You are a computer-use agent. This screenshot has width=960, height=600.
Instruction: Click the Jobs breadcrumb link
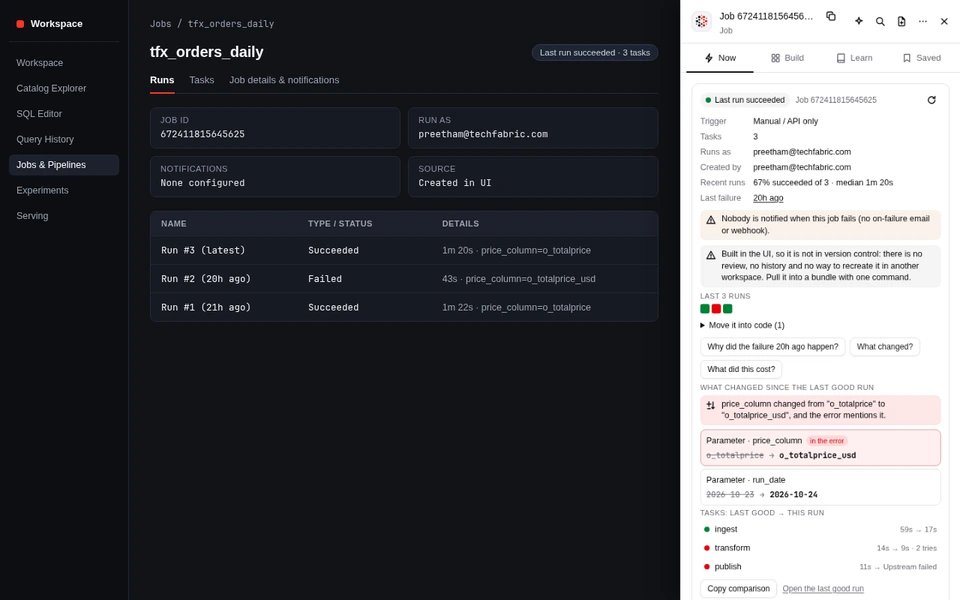click(x=160, y=24)
